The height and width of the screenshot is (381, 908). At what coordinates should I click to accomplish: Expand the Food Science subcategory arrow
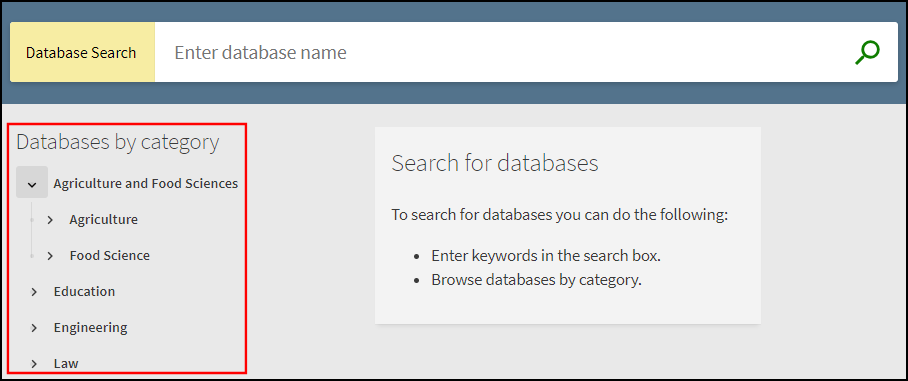tap(50, 256)
